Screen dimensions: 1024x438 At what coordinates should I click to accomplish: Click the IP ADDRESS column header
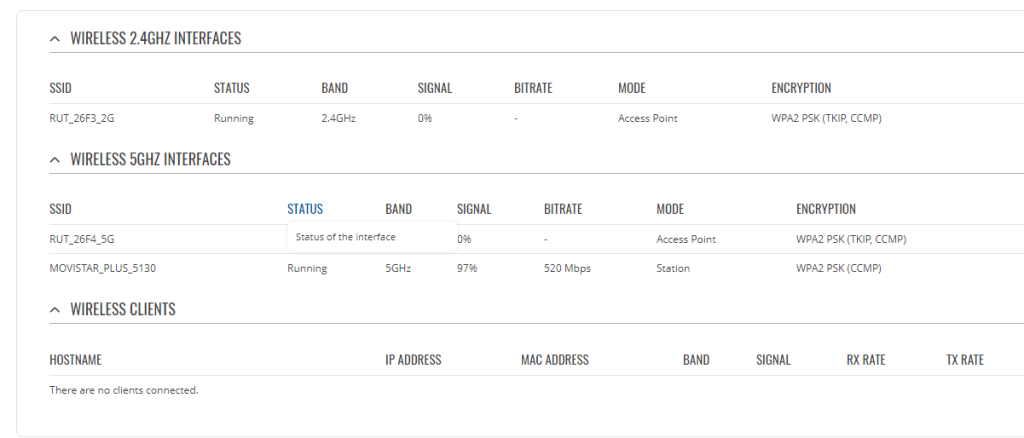[x=413, y=360]
